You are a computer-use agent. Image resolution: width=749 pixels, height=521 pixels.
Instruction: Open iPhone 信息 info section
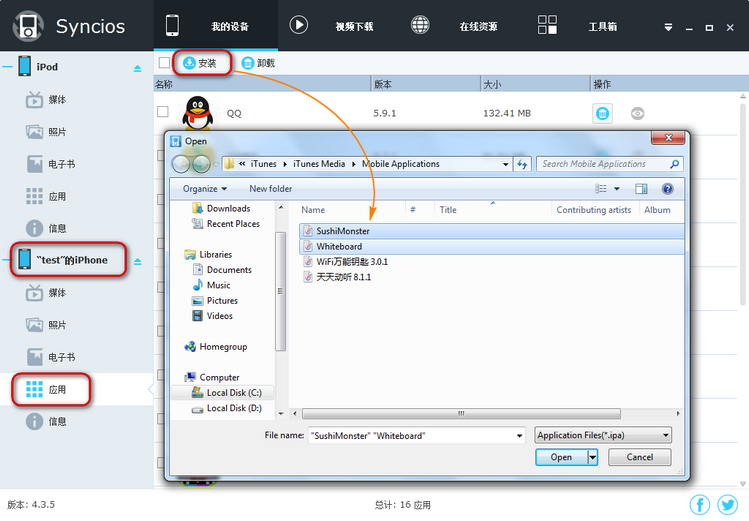(46, 421)
